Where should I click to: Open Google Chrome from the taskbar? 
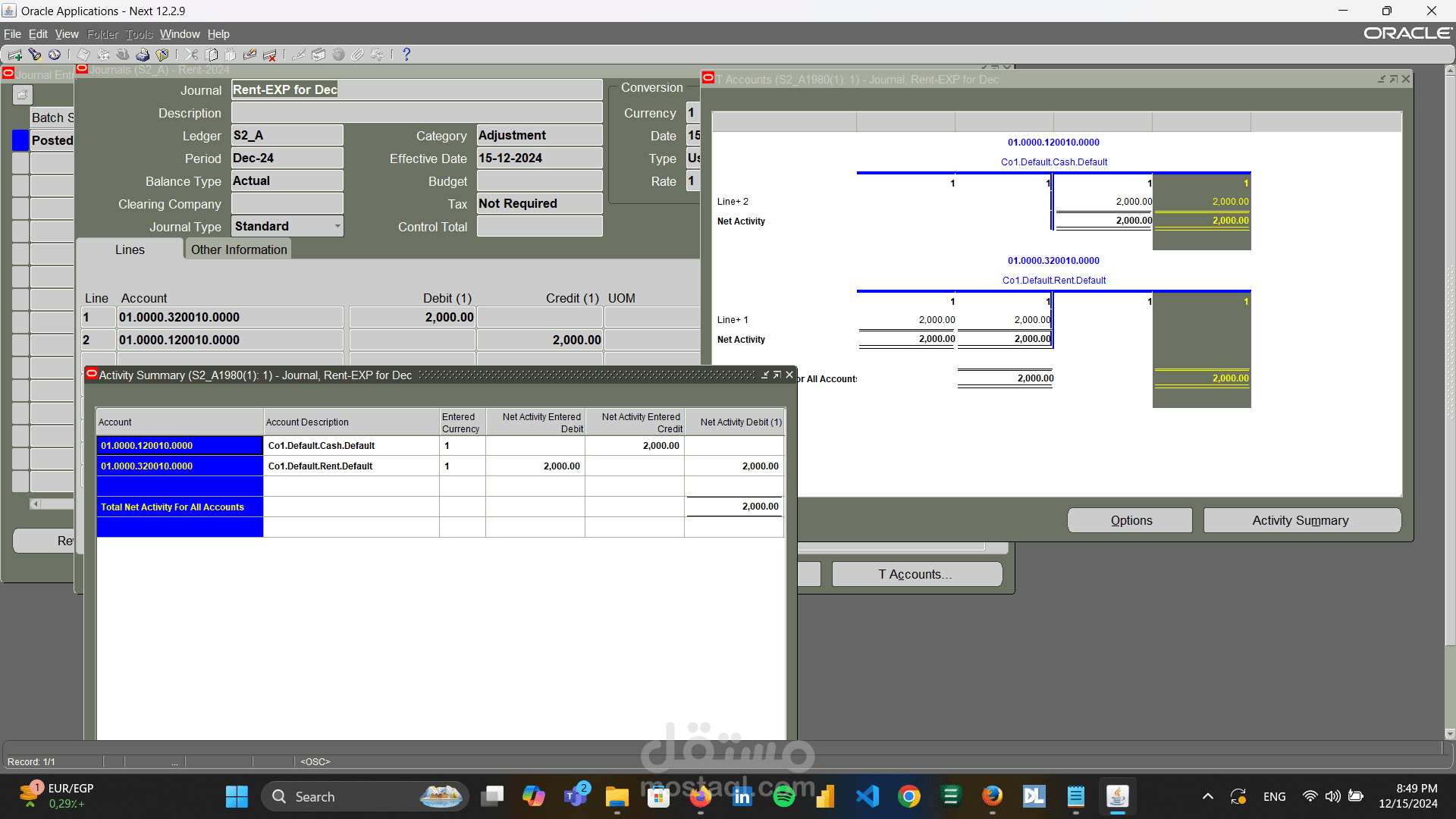908,796
